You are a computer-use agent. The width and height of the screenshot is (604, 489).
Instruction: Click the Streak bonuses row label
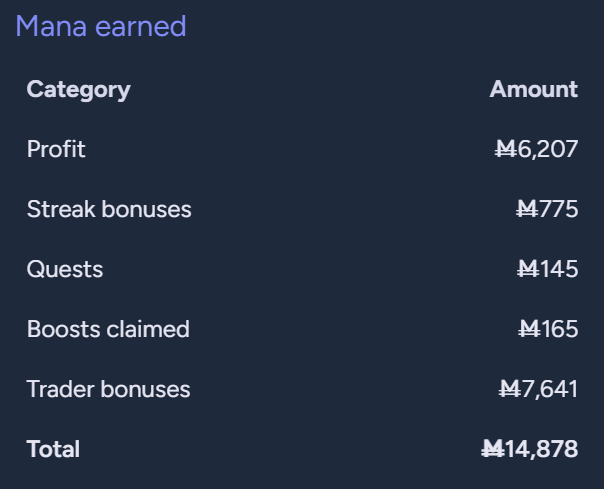pyautogui.click(x=109, y=209)
